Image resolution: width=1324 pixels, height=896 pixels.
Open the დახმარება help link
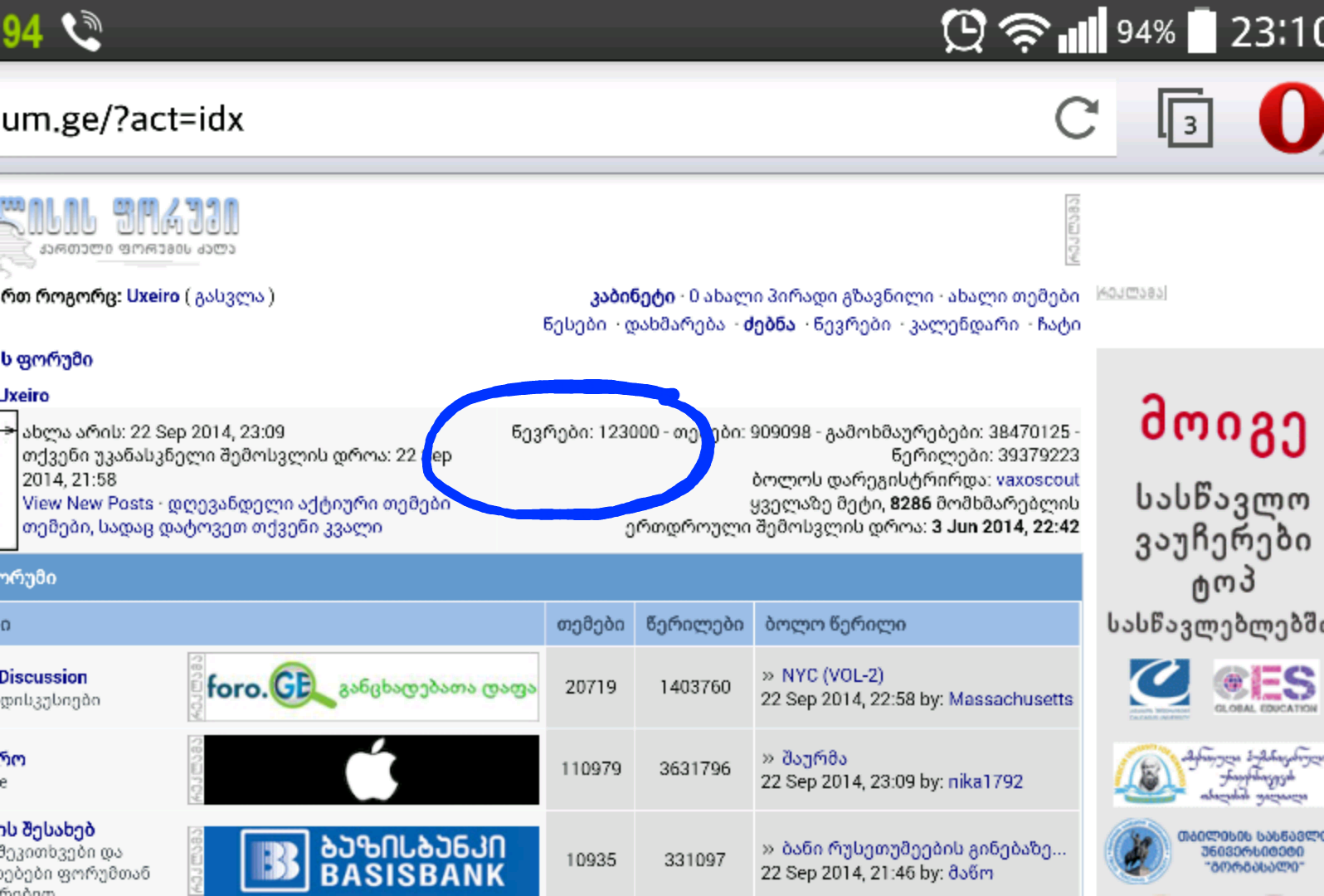[x=674, y=324]
